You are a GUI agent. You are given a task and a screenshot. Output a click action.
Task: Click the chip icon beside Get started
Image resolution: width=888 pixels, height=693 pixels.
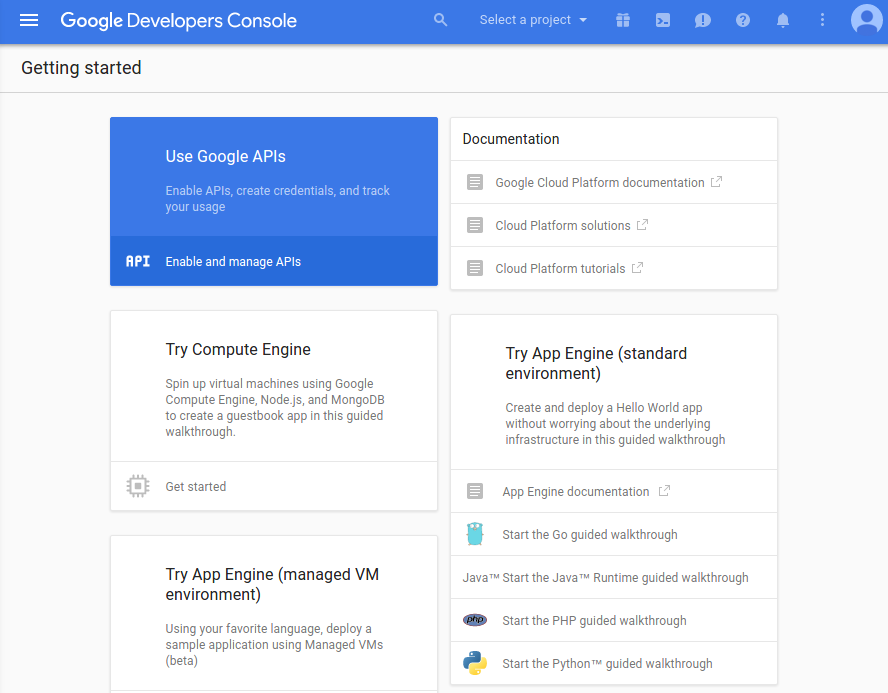coord(138,486)
